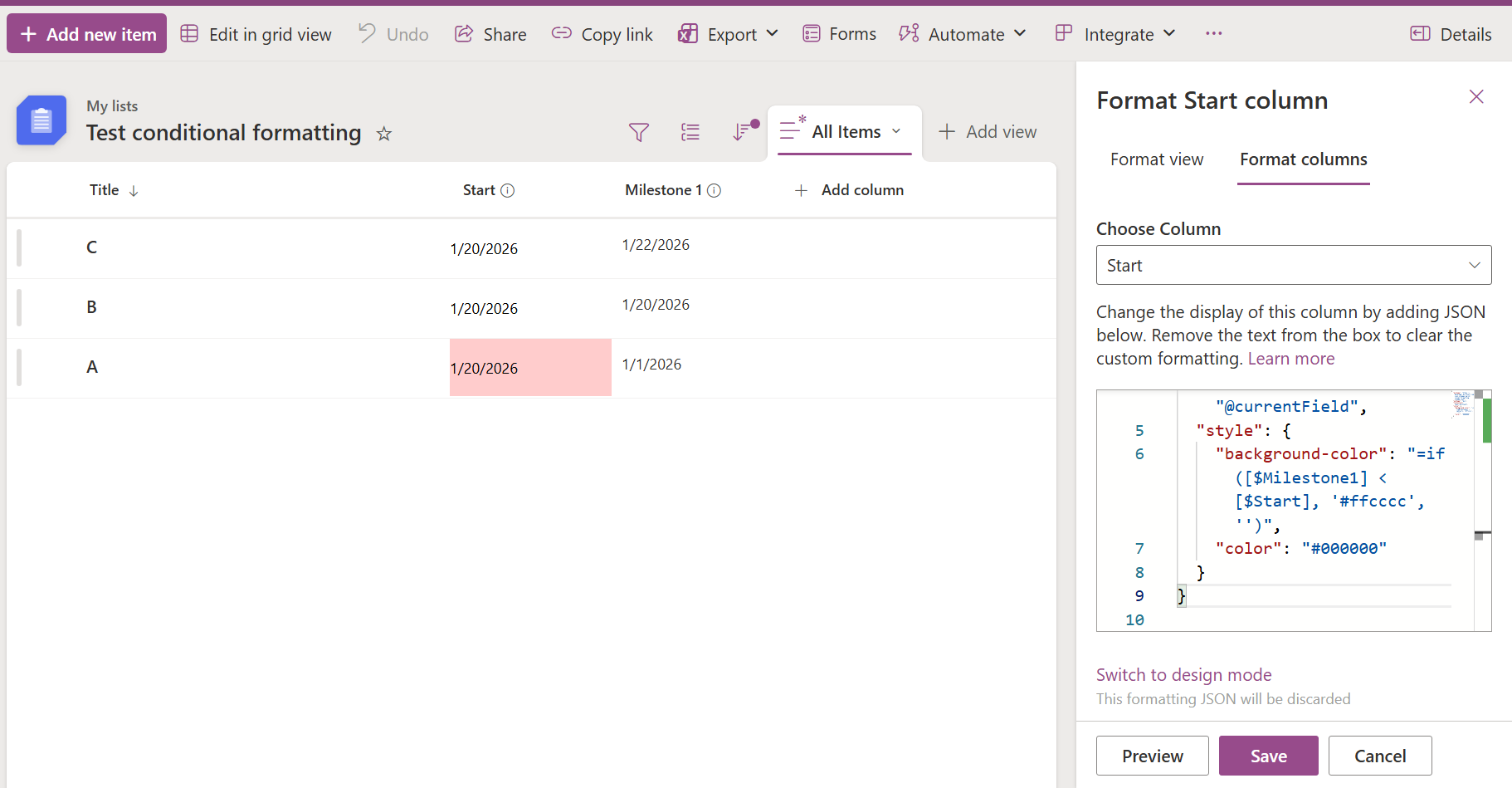Click title cell B
The width and height of the screenshot is (1512, 788).
[92, 307]
